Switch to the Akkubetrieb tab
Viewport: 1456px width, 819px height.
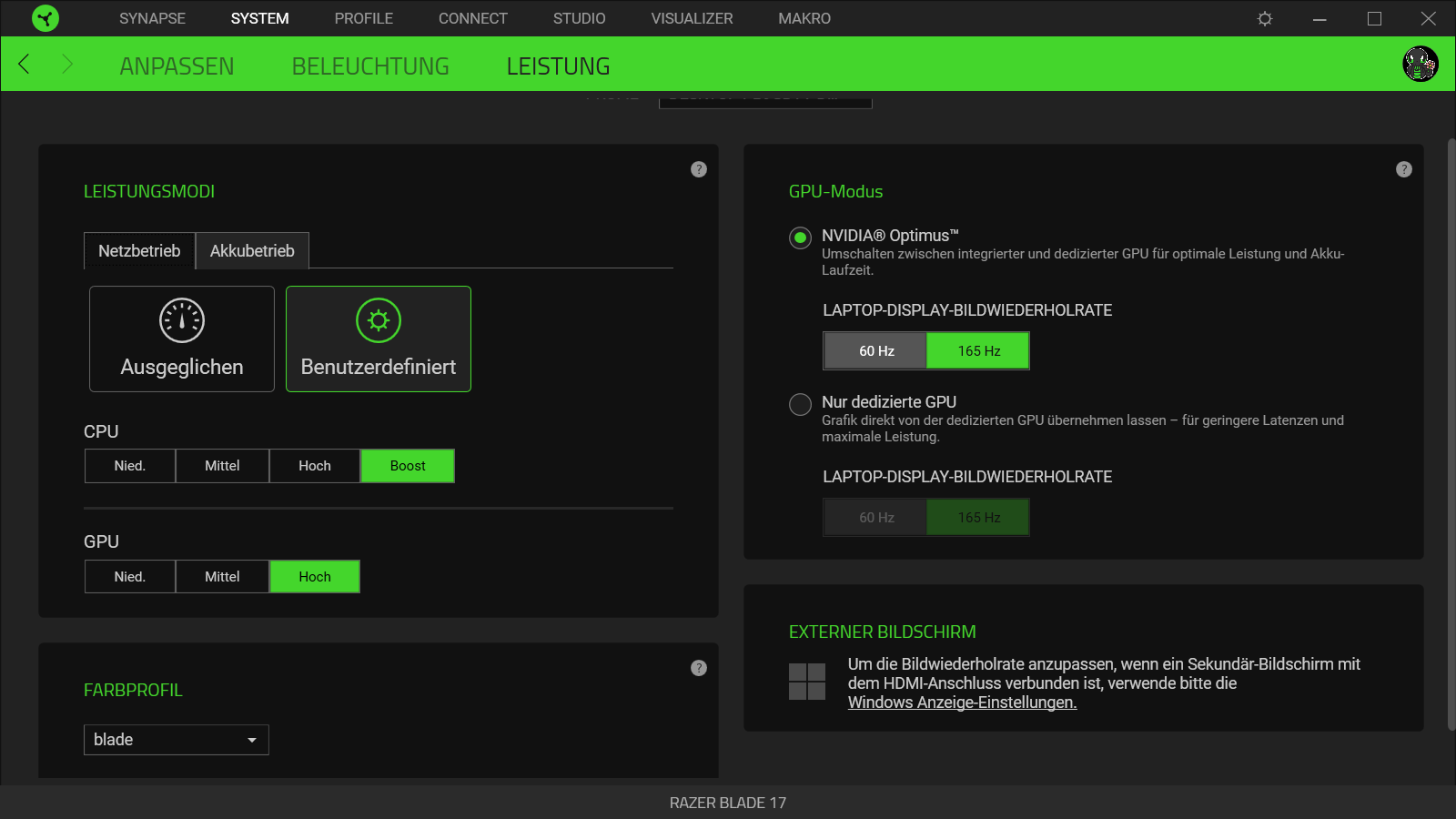(x=252, y=251)
